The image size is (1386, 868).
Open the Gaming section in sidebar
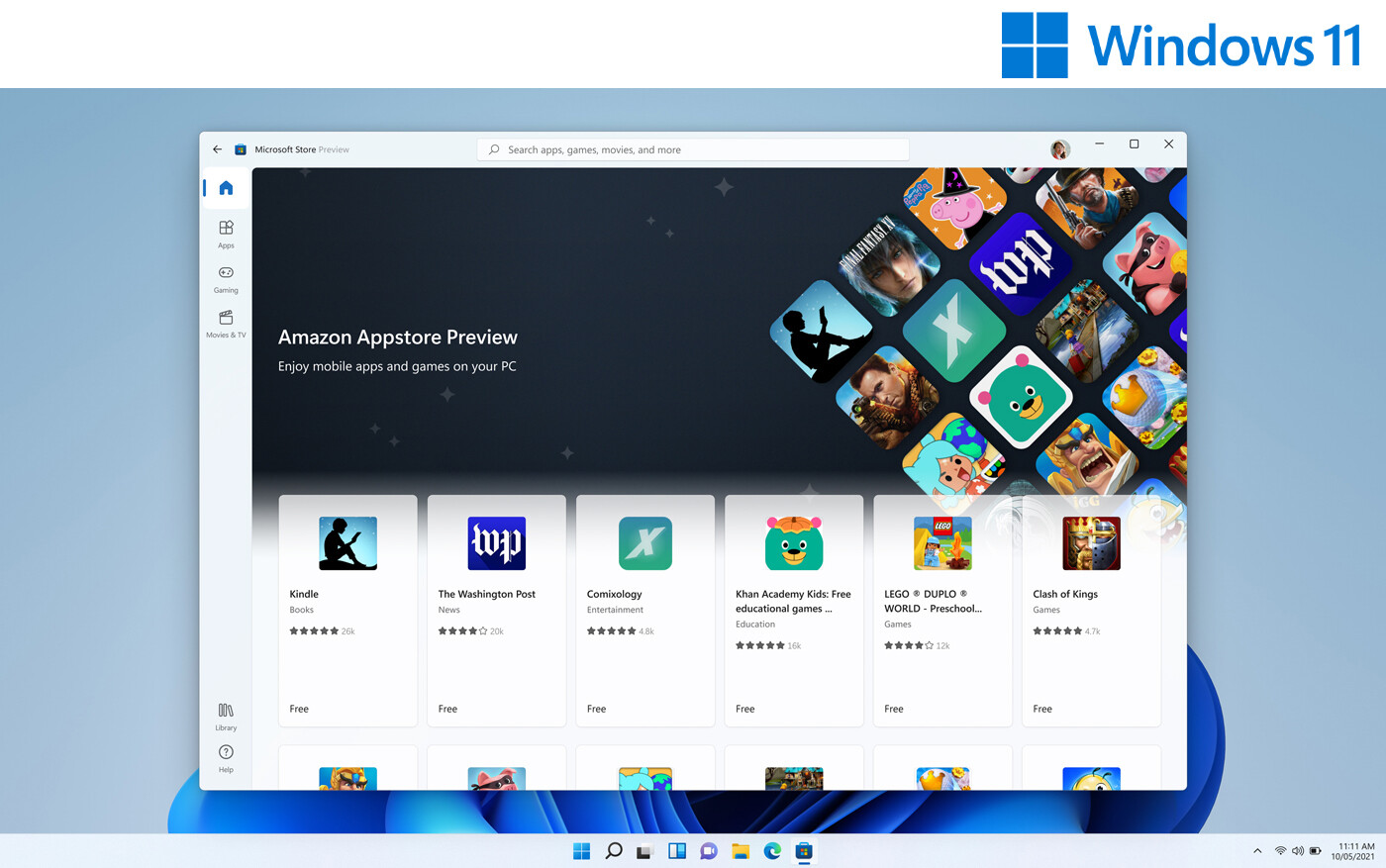[x=226, y=279]
